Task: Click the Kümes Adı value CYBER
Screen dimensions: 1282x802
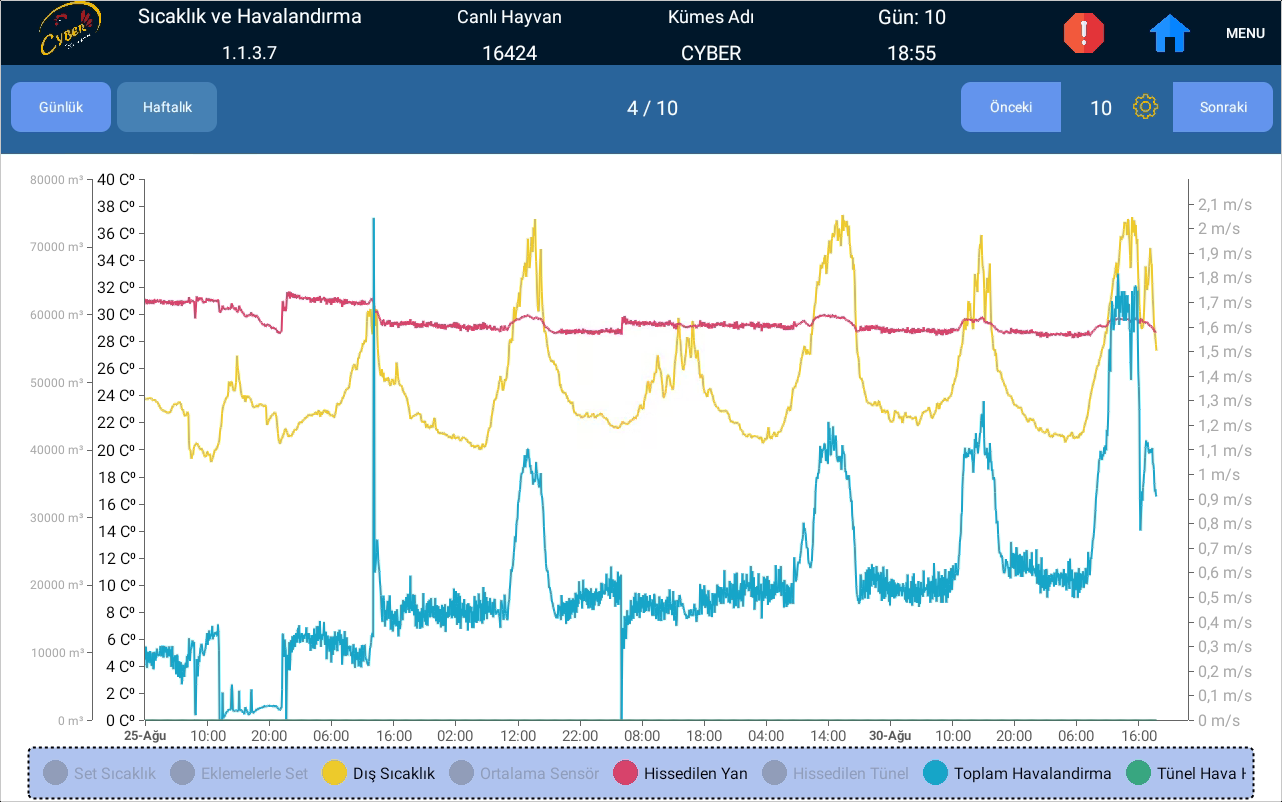Action: 711,53
